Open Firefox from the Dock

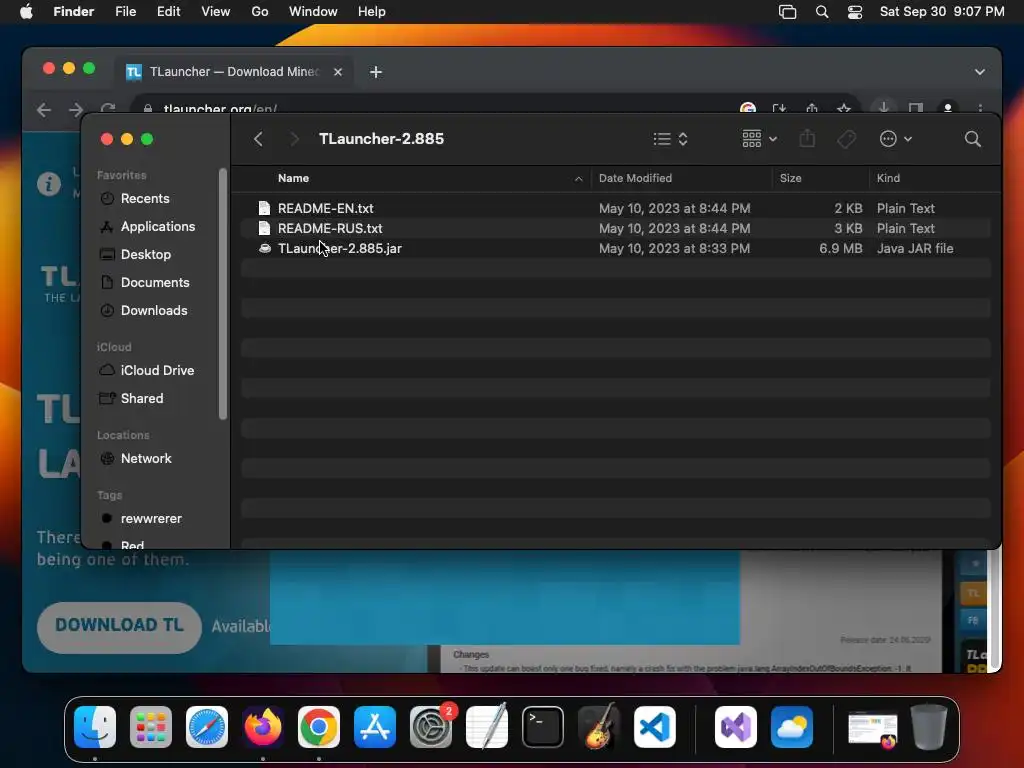click(x=263, y=727)
